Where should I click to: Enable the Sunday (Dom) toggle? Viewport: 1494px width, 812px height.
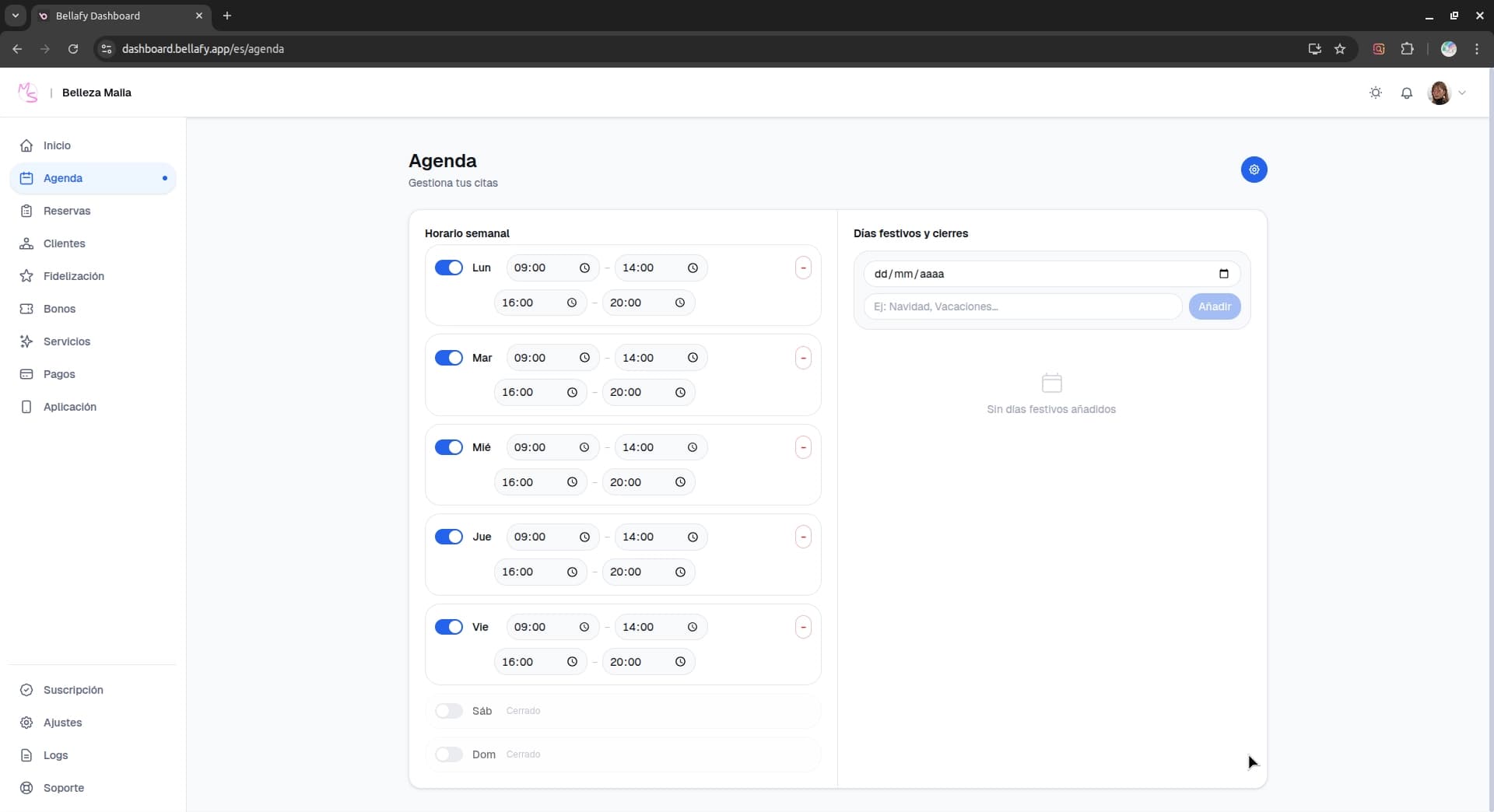pyautogui.click(x=448, y=754)
